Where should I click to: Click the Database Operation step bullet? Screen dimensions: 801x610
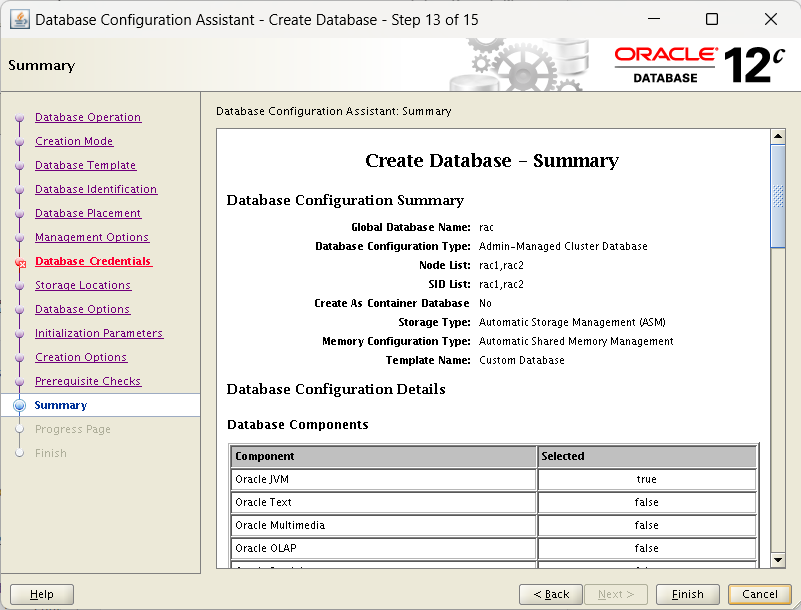(x=19, y=118)
